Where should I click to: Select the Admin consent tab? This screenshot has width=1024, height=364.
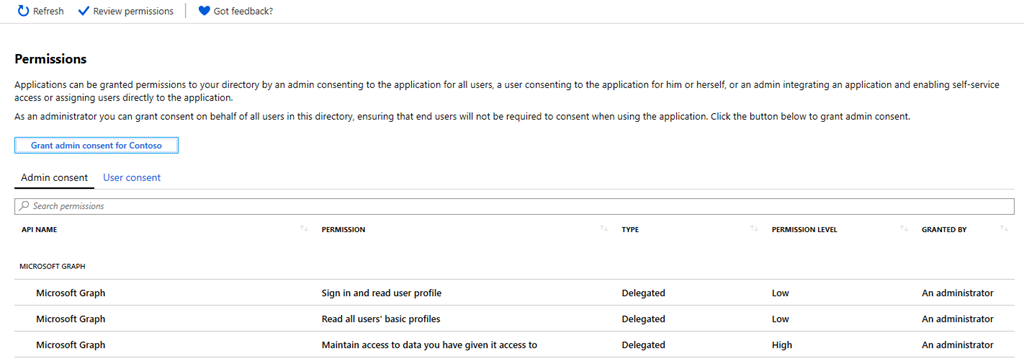click(x=54, y=178)
